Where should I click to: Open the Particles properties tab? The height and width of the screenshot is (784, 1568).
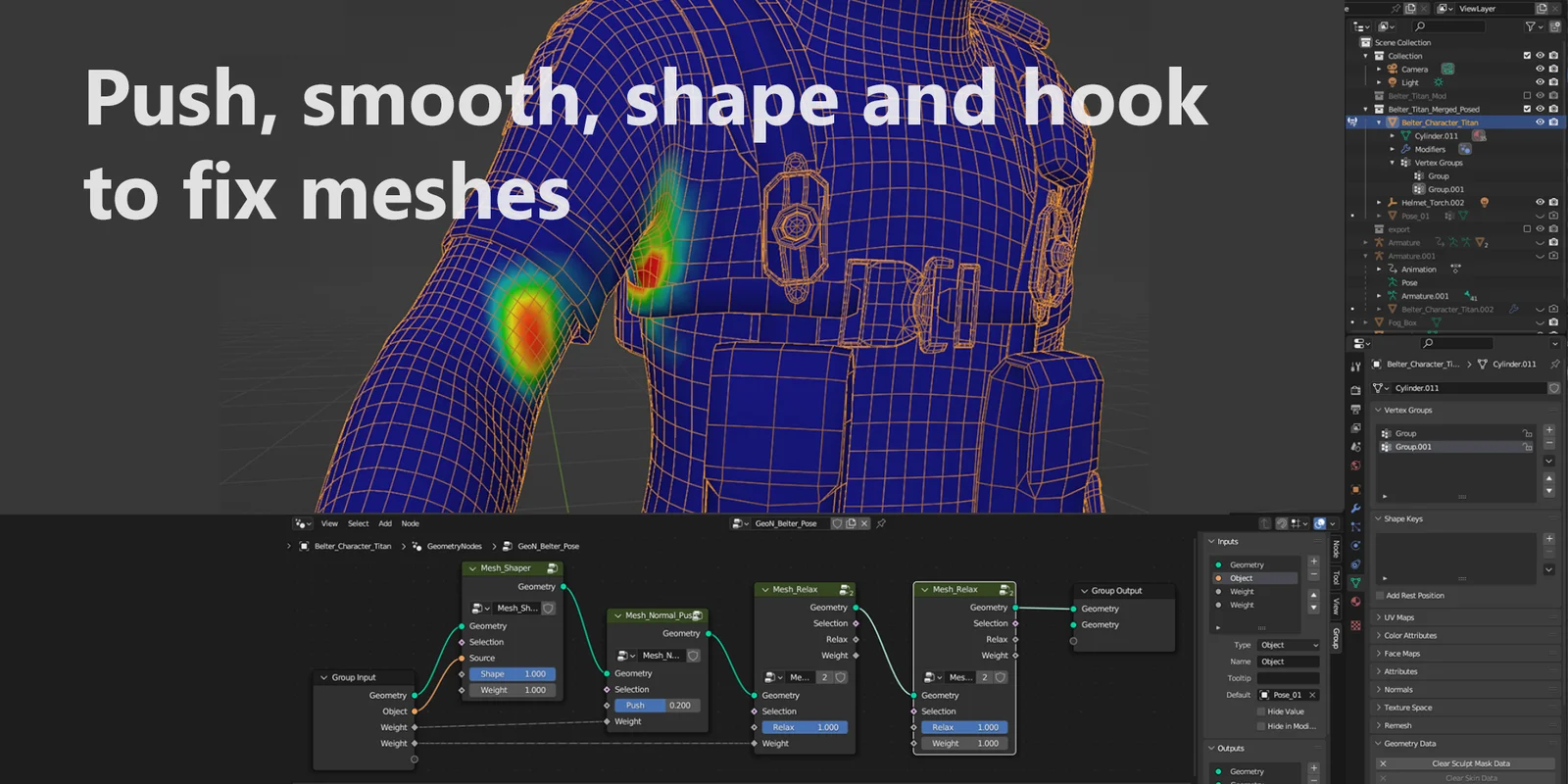pos(1355,526)
